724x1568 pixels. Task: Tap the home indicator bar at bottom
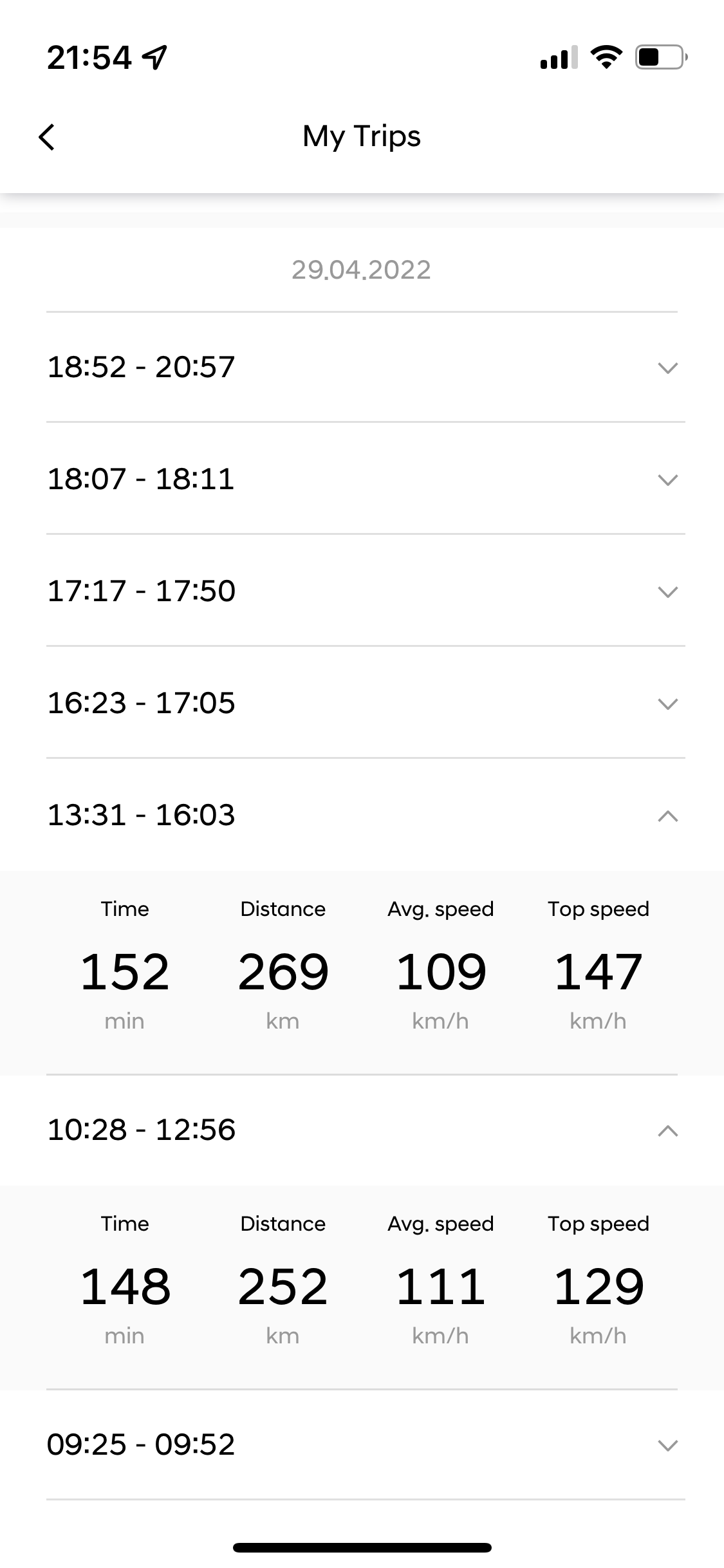(x=362, y=1547)
